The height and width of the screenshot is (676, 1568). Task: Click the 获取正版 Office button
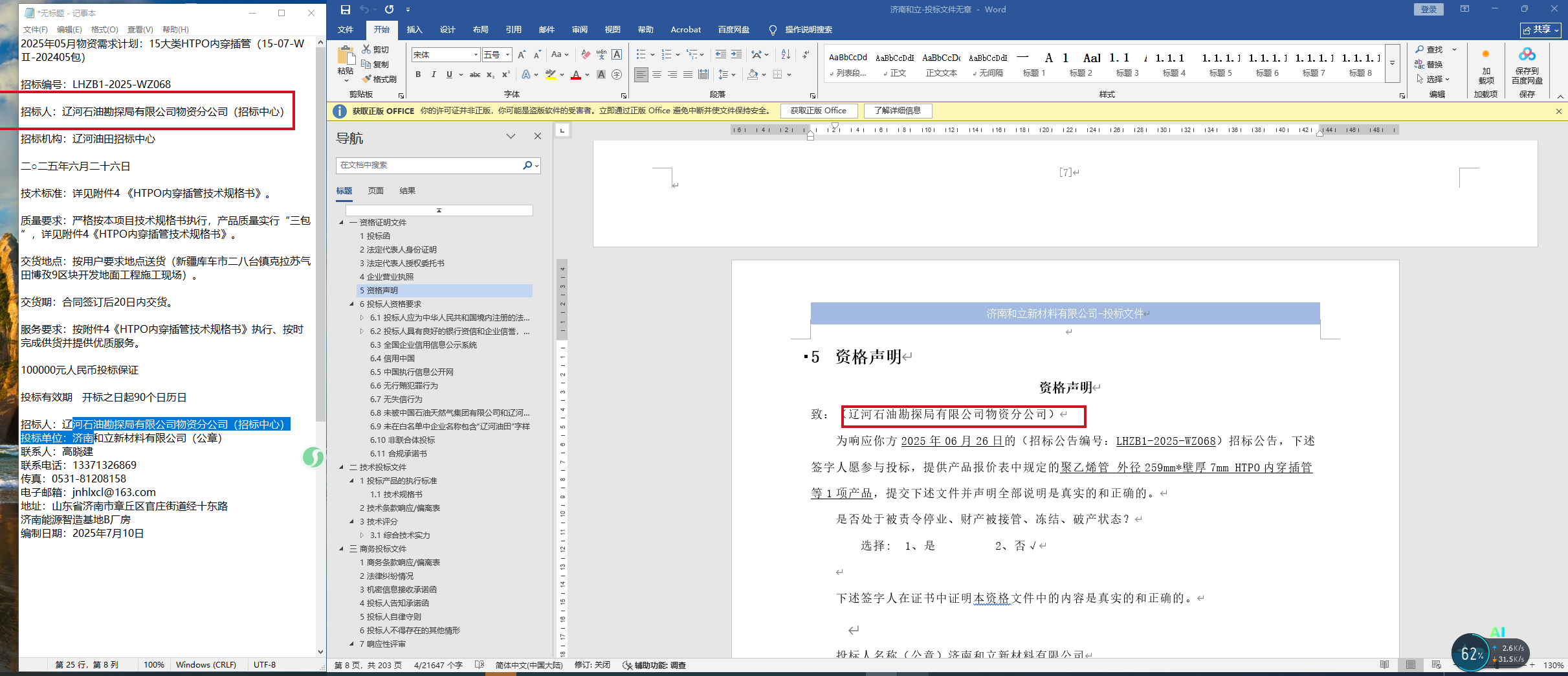[818, 111]
